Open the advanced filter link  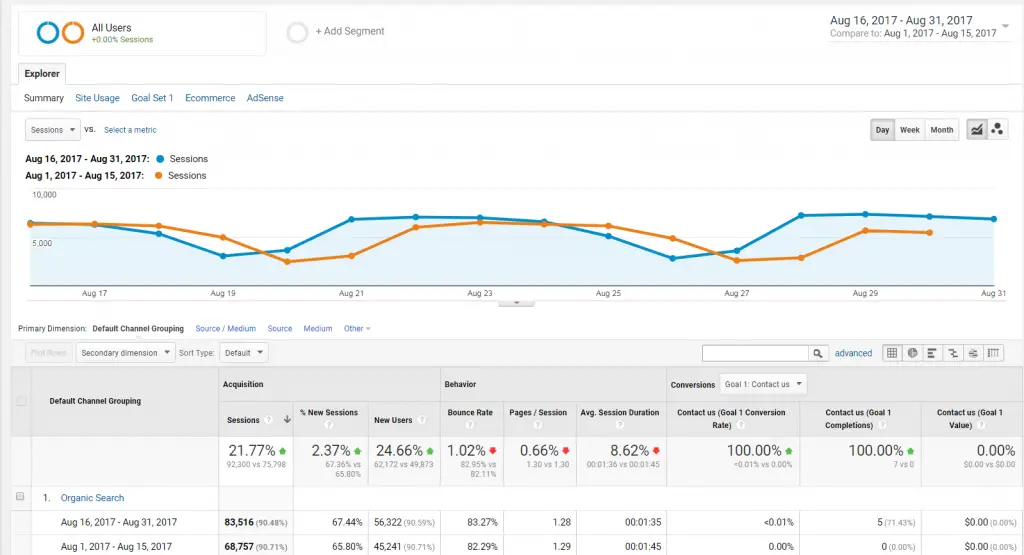pos(853,353)
